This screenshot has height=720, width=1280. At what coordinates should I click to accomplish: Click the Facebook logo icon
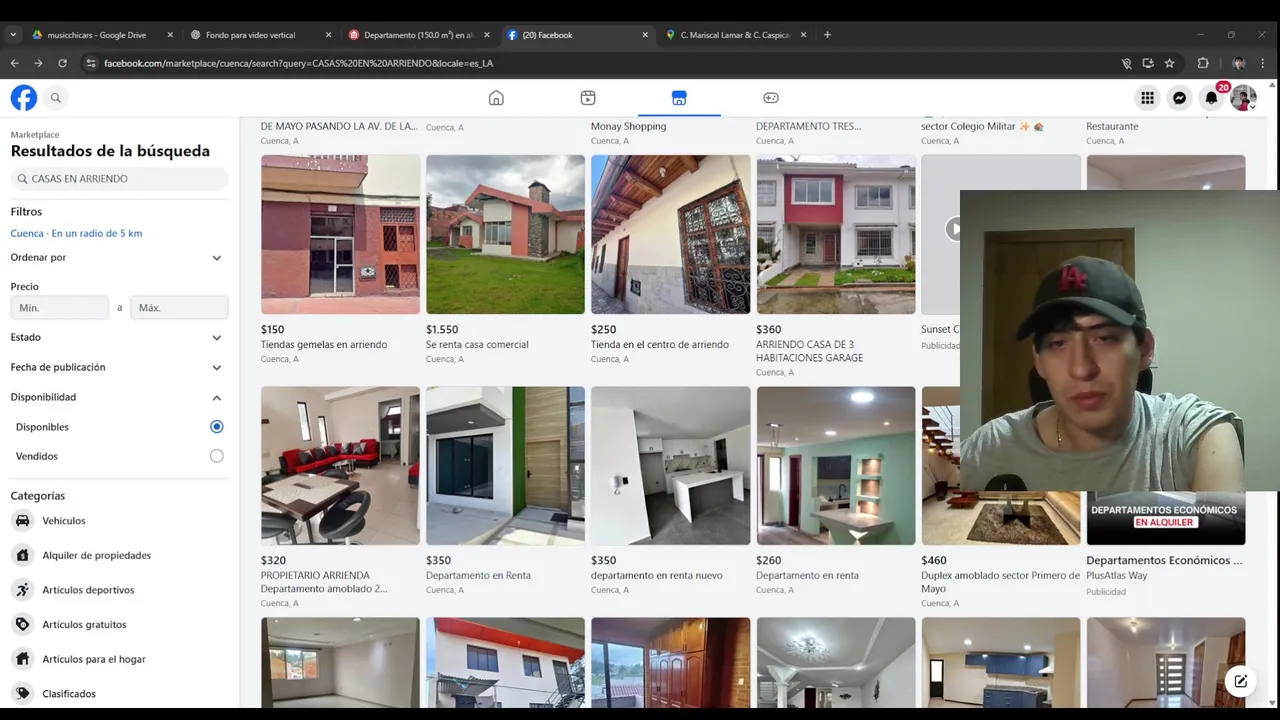[x=24, y=98]
